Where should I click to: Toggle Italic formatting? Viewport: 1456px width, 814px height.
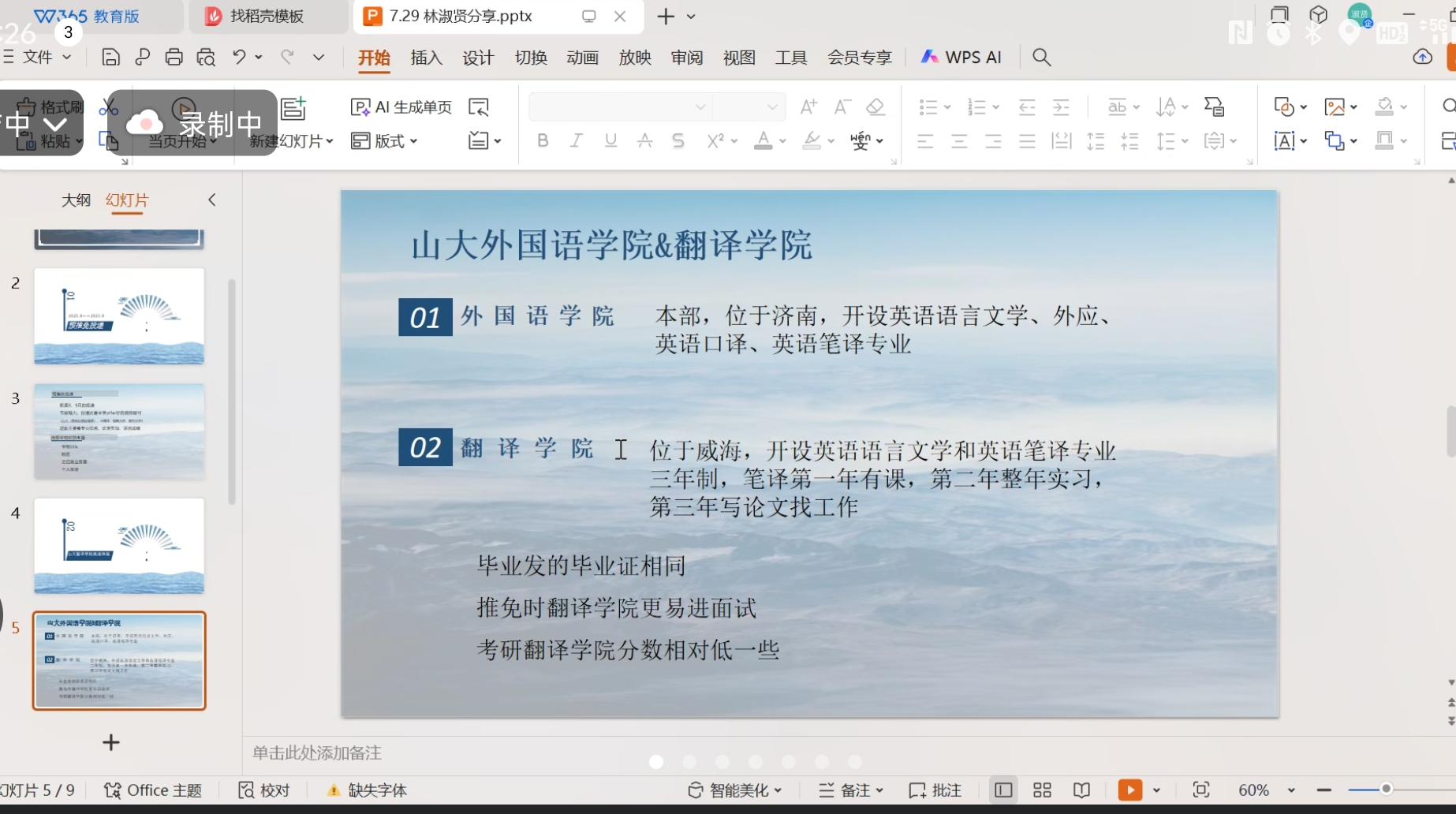click(x=577, y=141)
